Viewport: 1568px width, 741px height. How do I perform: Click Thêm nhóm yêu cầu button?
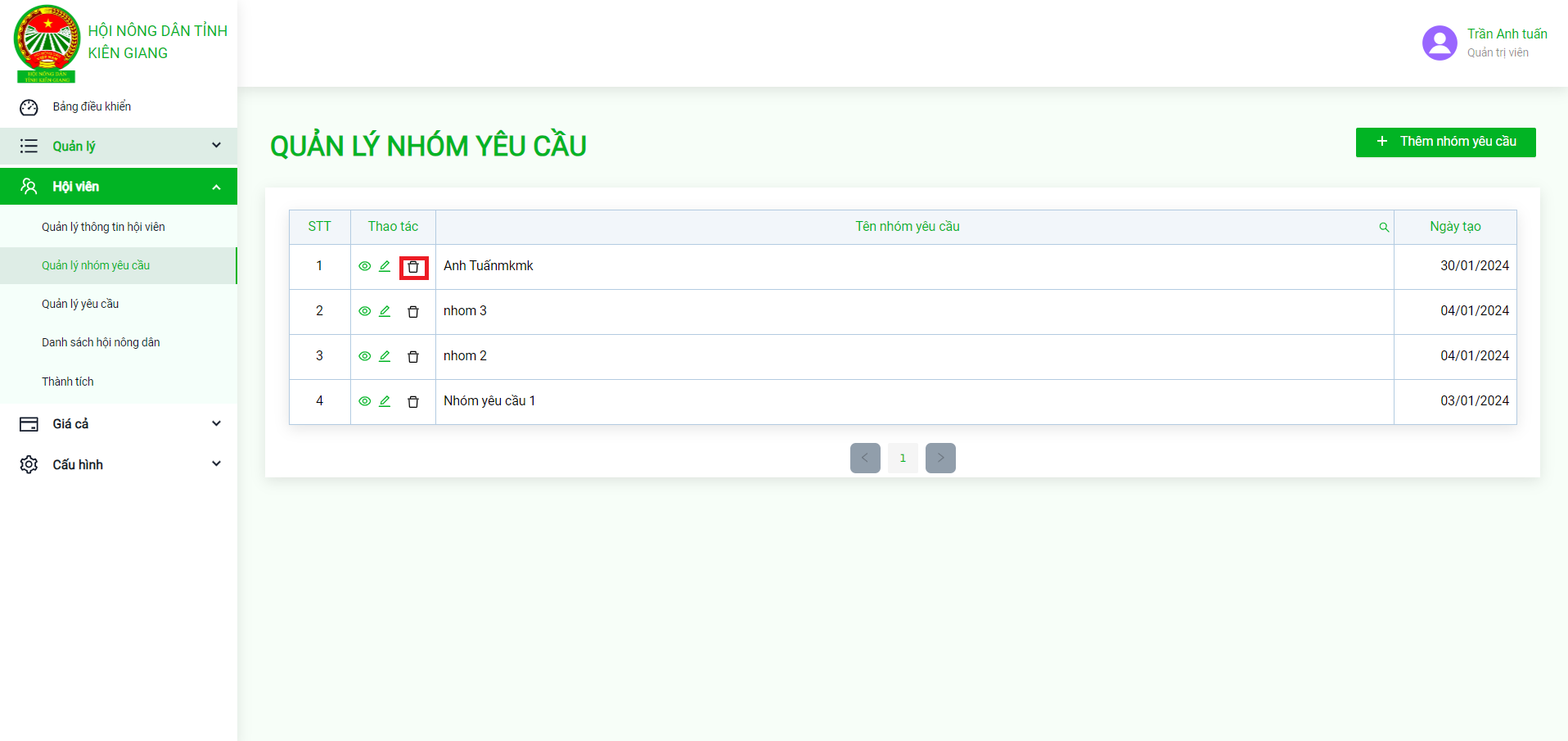tap(1445, 142)
